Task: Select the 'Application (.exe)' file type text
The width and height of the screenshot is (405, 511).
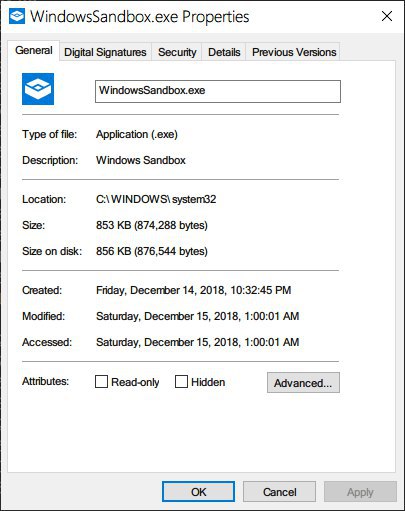Action: pyautogui.click(x=137, y=134)
